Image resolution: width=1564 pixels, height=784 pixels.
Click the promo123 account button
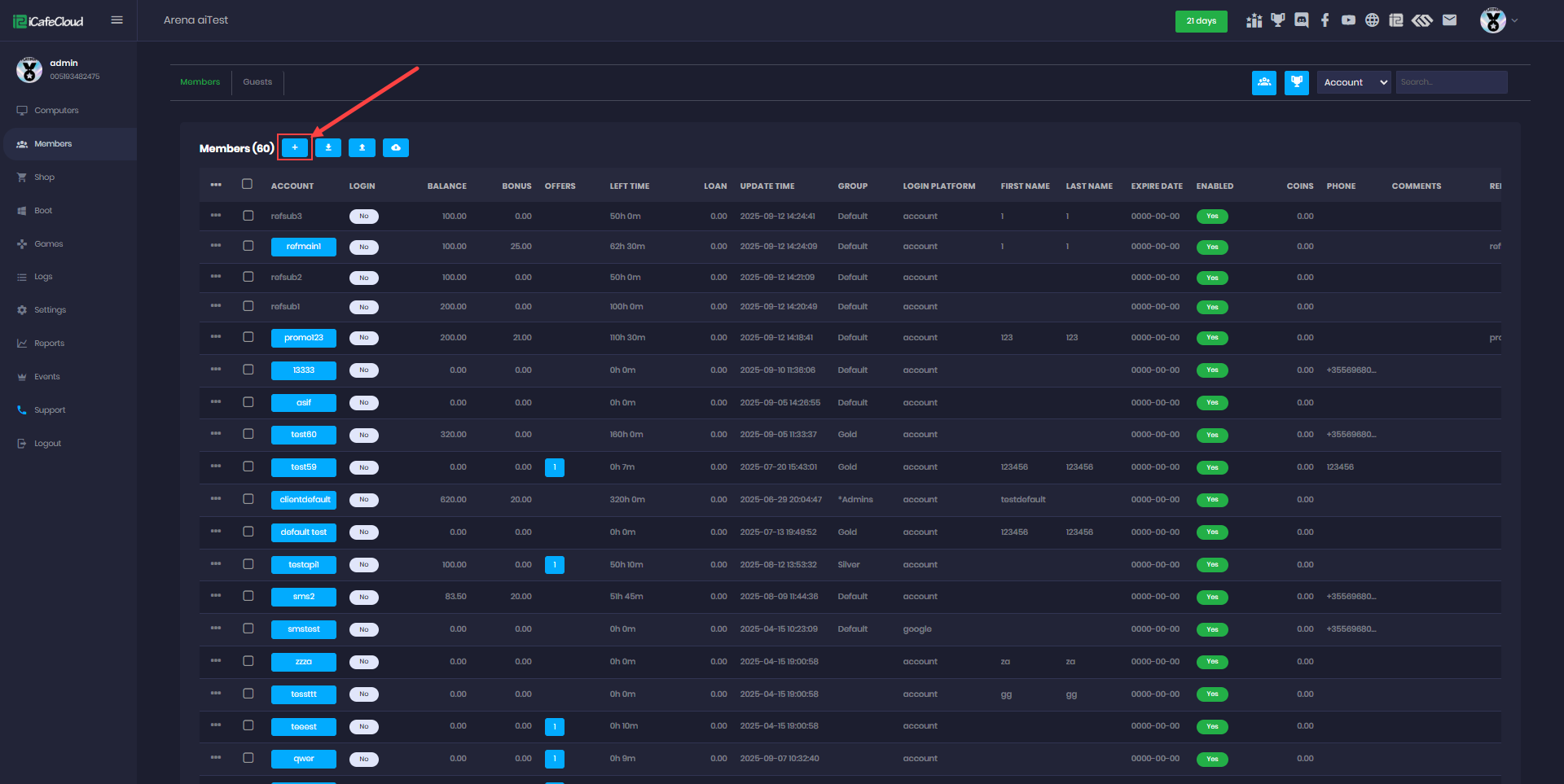click(x=303, y=338)
